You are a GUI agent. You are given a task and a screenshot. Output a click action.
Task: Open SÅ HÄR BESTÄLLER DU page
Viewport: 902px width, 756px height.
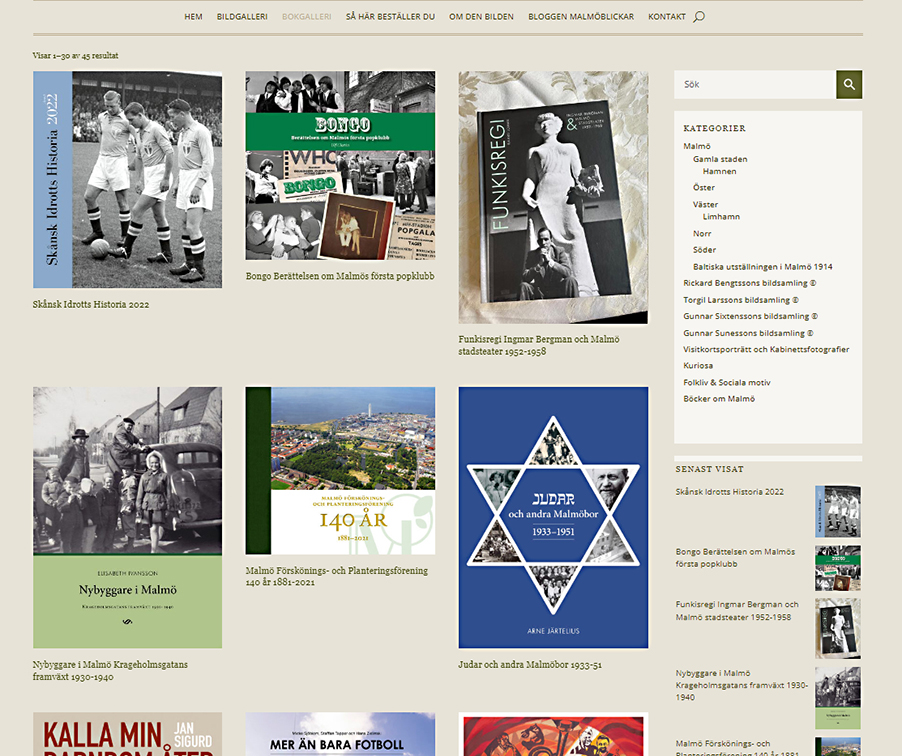click(x=391, y=17)
